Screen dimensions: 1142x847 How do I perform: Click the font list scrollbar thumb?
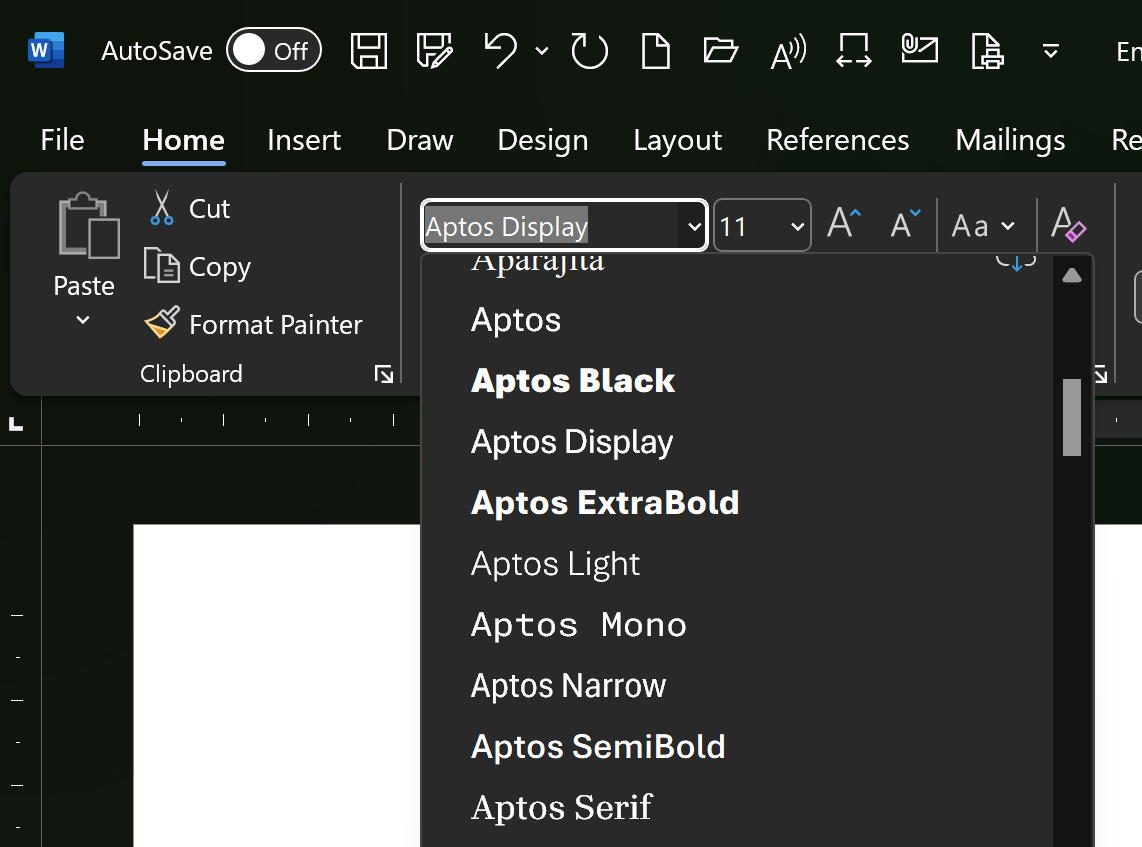pos(1071,417)
